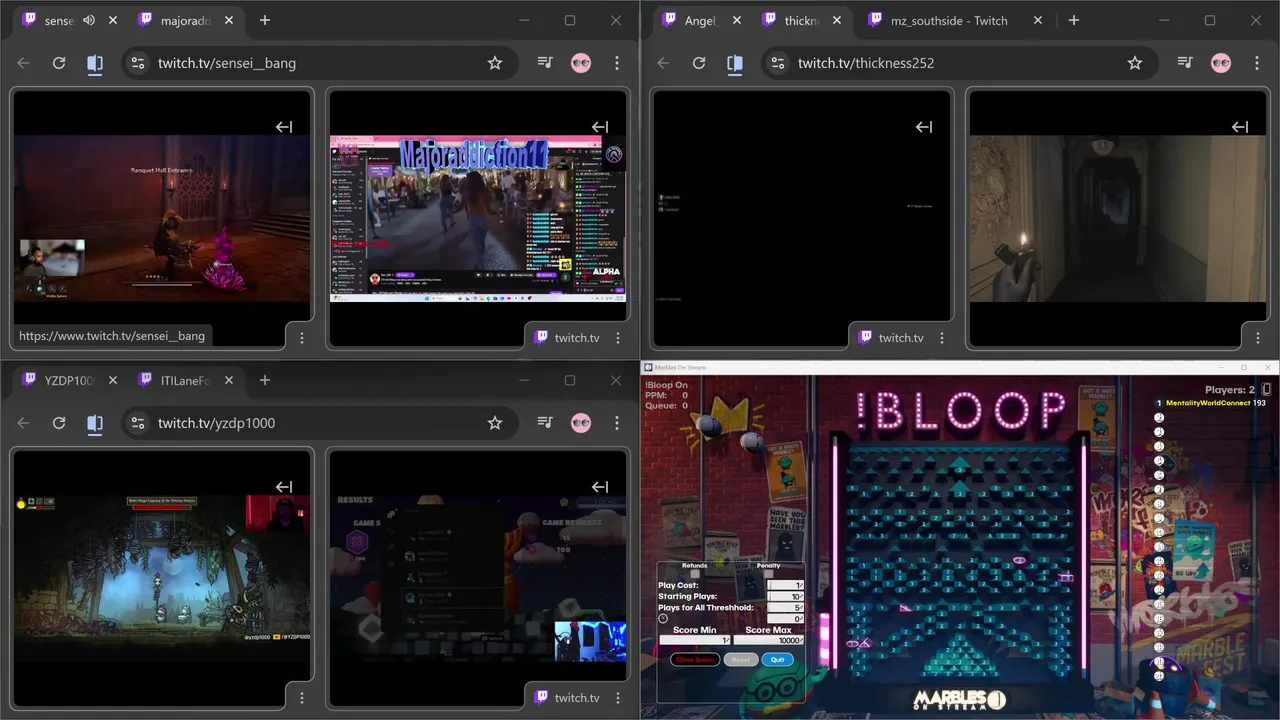Open twitch.tv pane menu under Majoraddiction11 stream
The height and width of the screenshot is (720, 1280).
pyautogui.click(x=618, y=338)
